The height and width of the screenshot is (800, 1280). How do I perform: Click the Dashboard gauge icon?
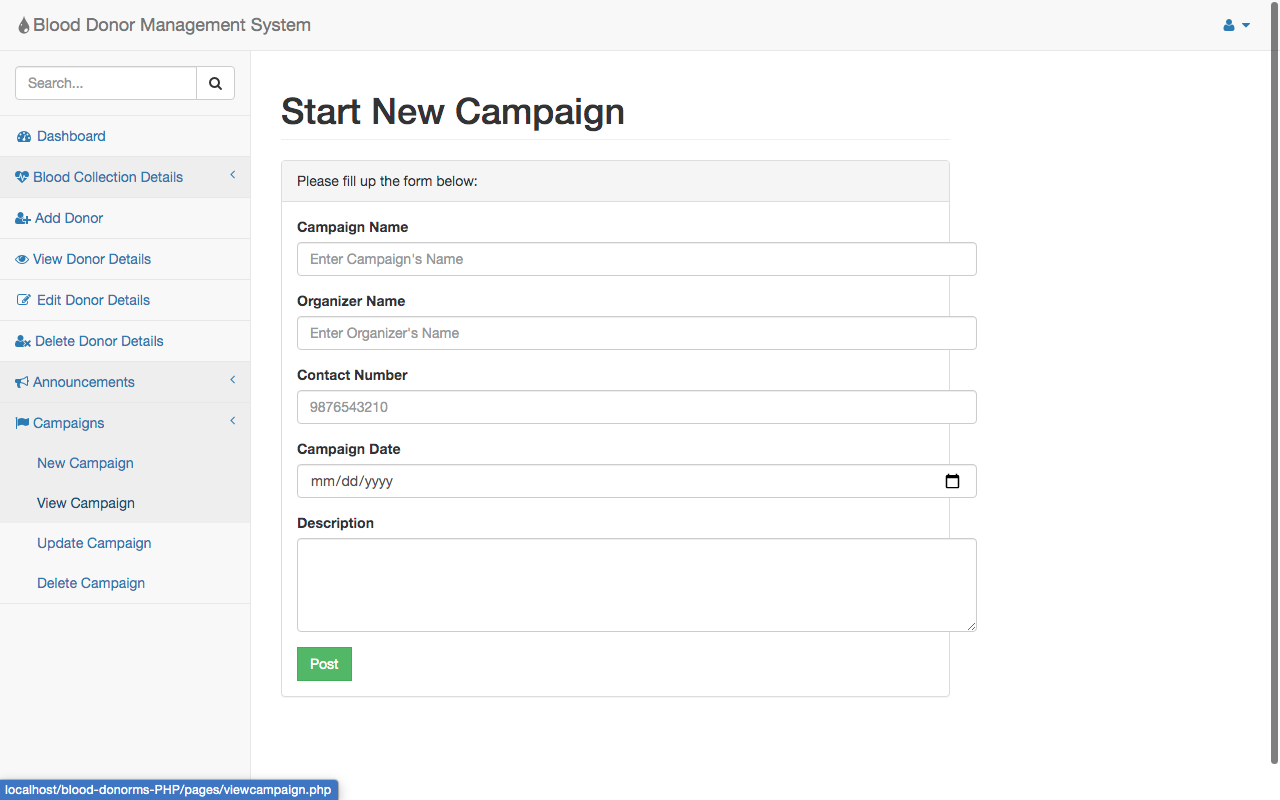[x=24, y=136]
